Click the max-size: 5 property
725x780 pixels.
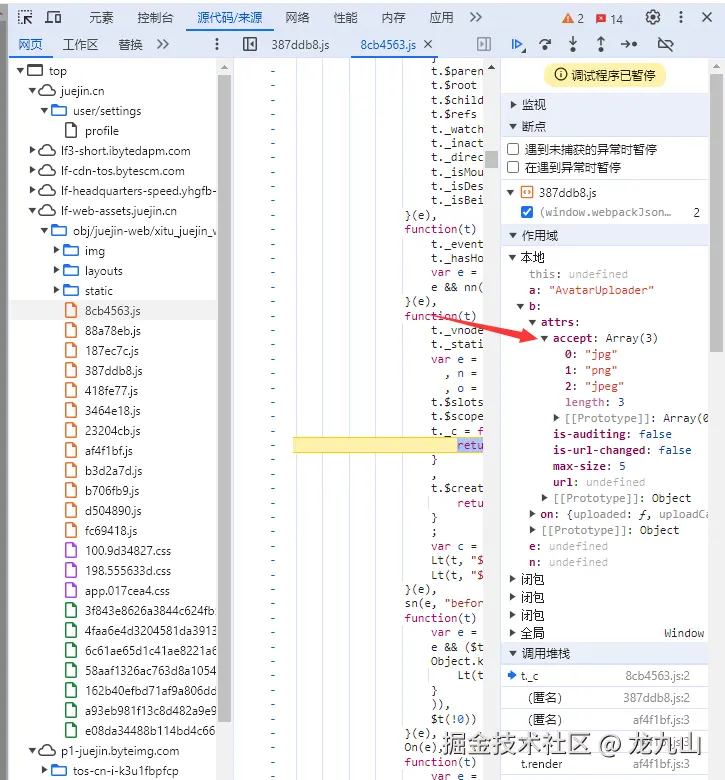point(589,466)
